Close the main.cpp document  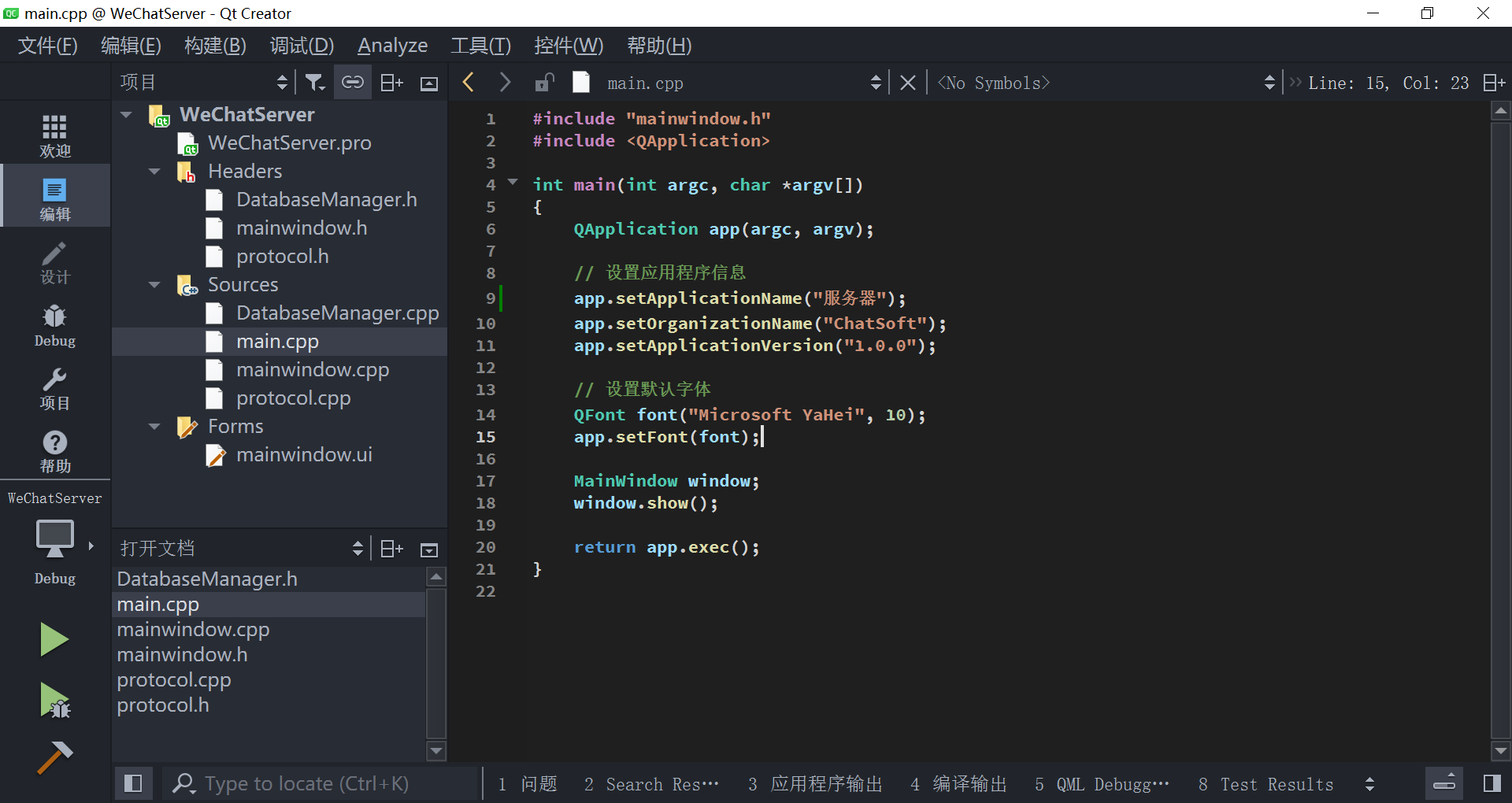908,83
